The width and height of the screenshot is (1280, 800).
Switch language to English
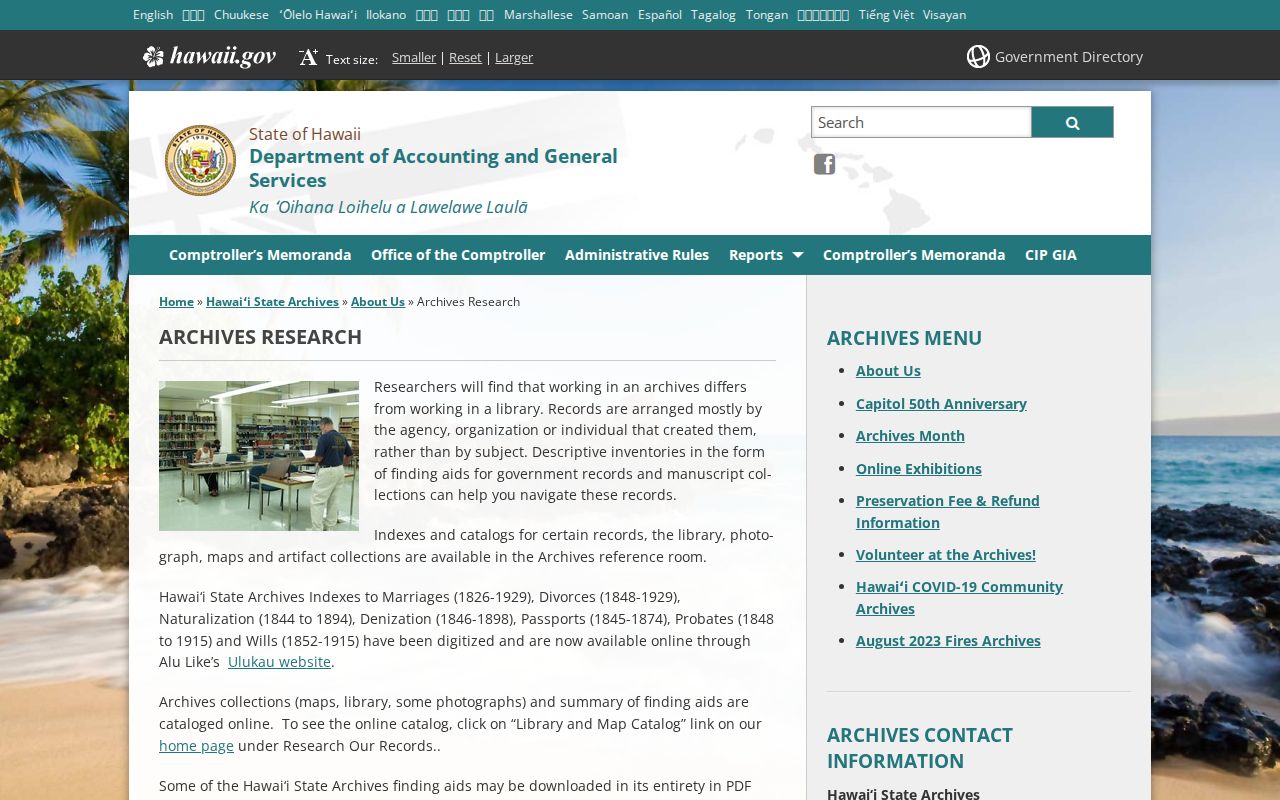click(x=153, y=14)
